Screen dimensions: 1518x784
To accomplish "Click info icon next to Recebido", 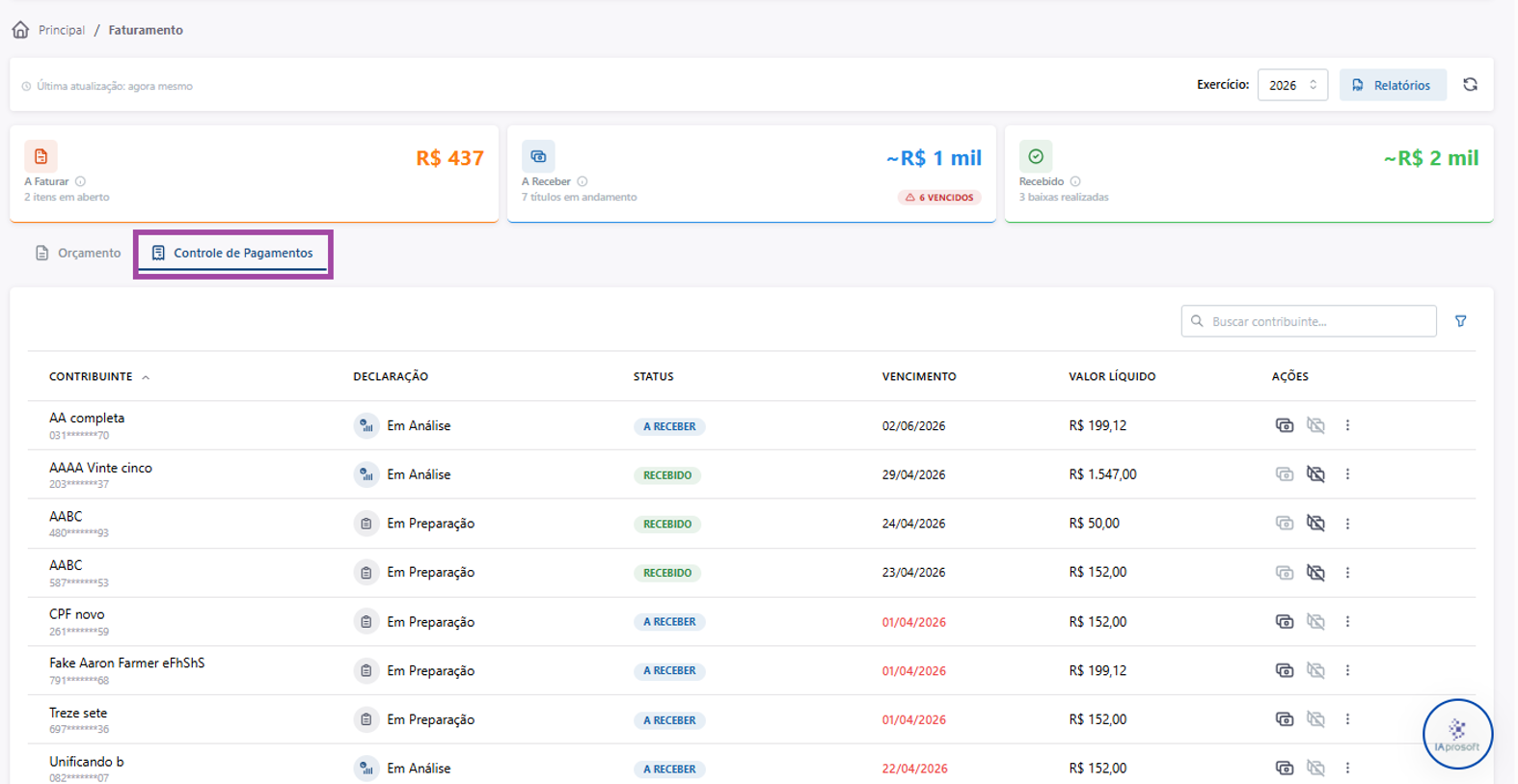I will tap(1075, 181).
